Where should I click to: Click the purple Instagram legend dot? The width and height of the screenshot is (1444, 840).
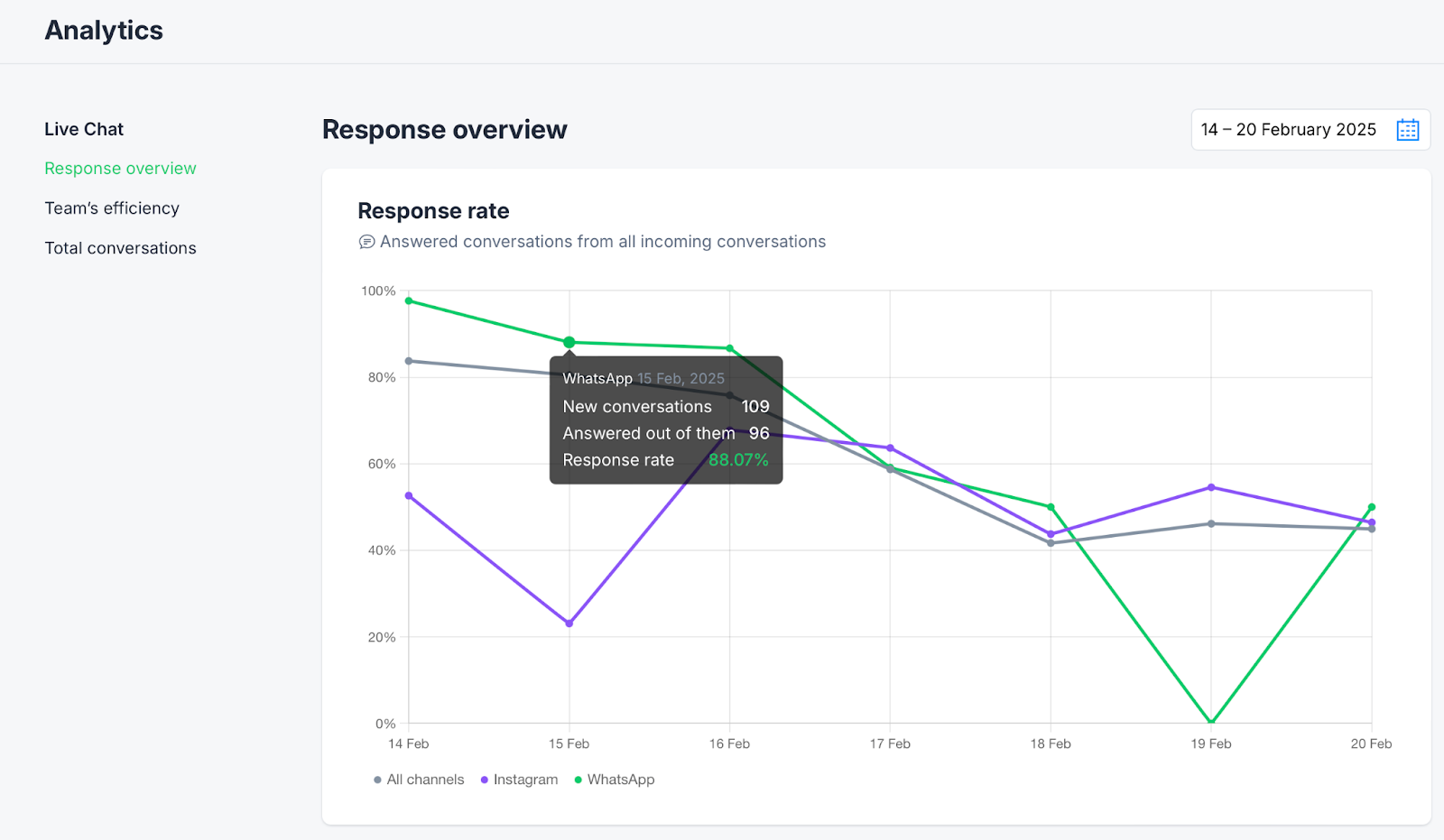click(485, 780)
